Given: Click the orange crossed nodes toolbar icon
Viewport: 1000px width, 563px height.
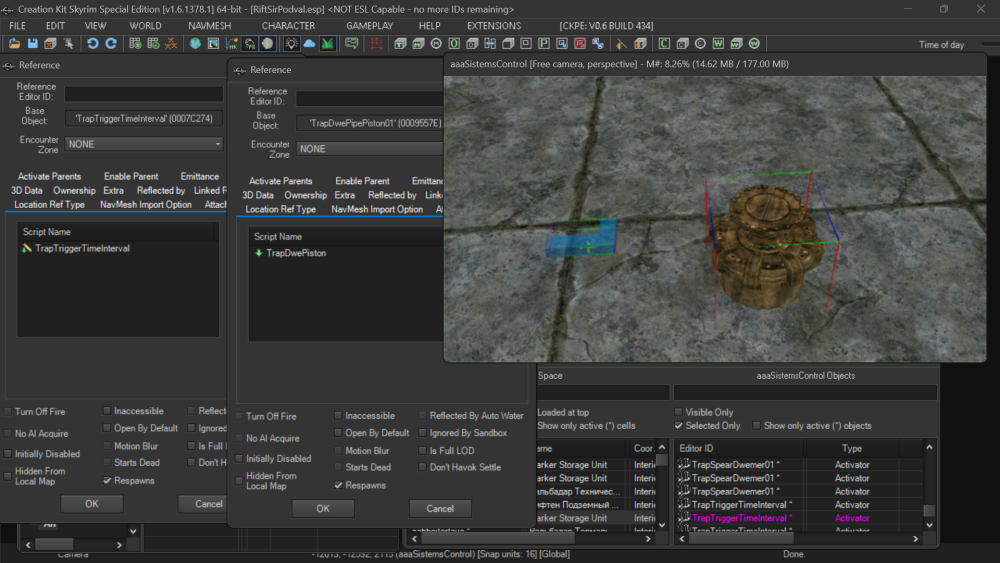Looking at the screenshot, I should point(171,43).
